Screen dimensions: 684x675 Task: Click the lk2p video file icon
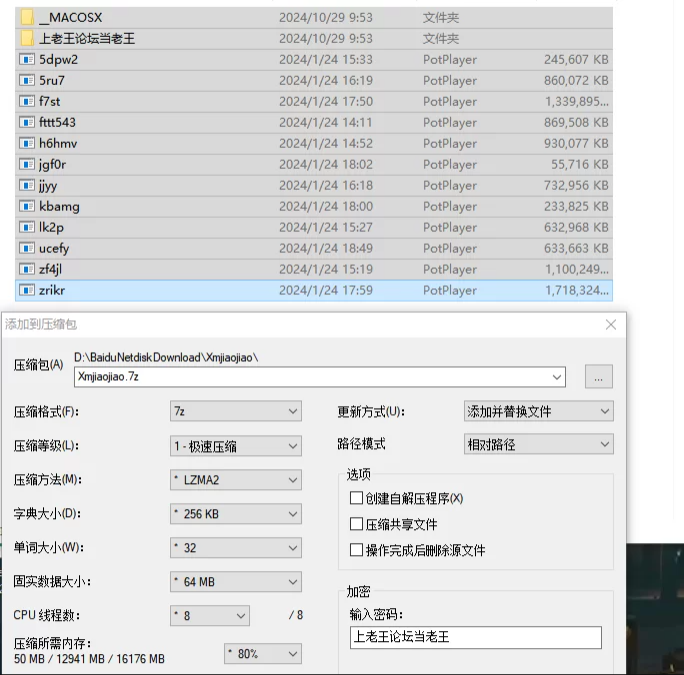pyautogui.click(x=27, y=227)
